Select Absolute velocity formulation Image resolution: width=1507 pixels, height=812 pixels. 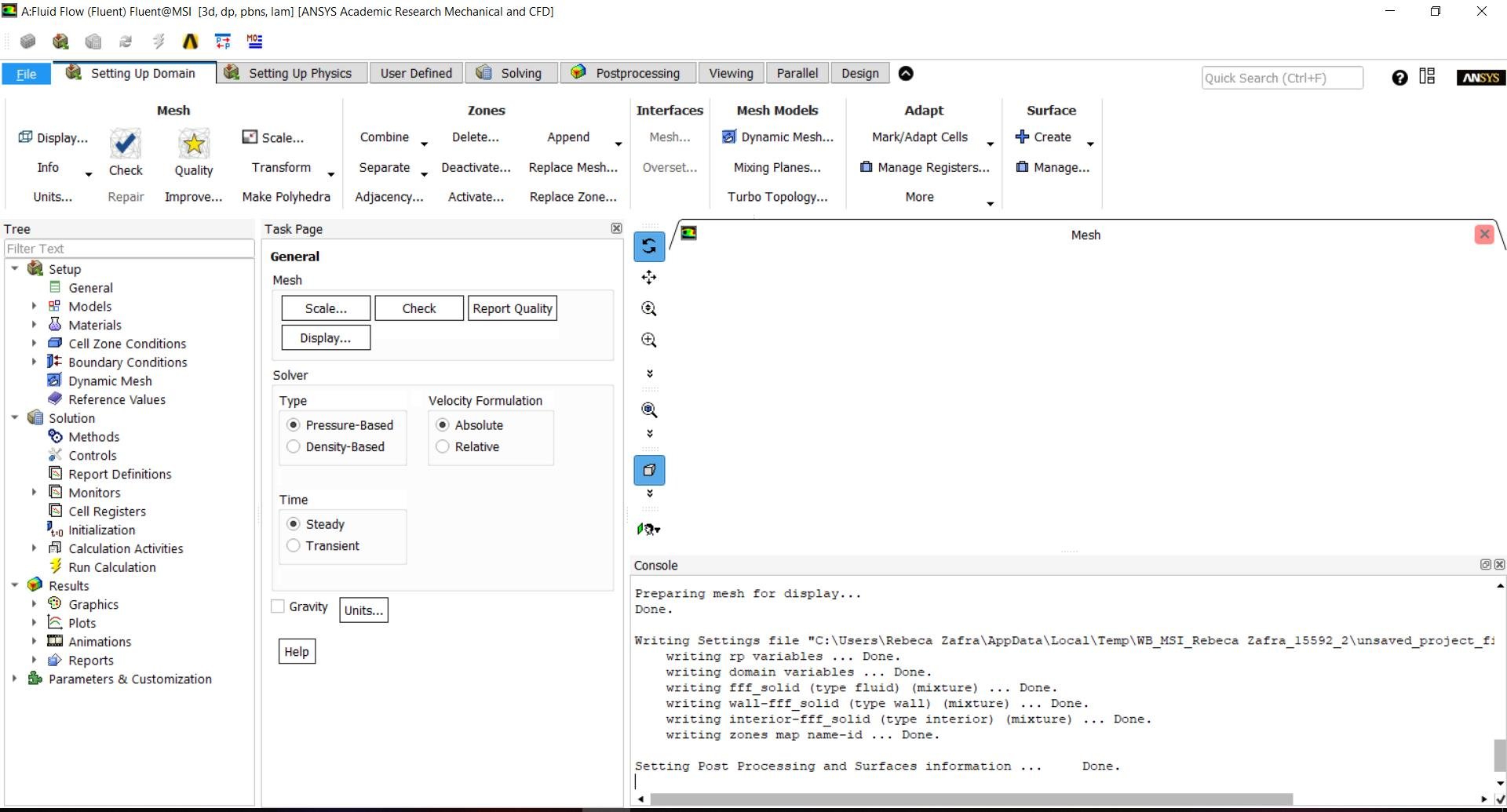click(x=443, y=424)
